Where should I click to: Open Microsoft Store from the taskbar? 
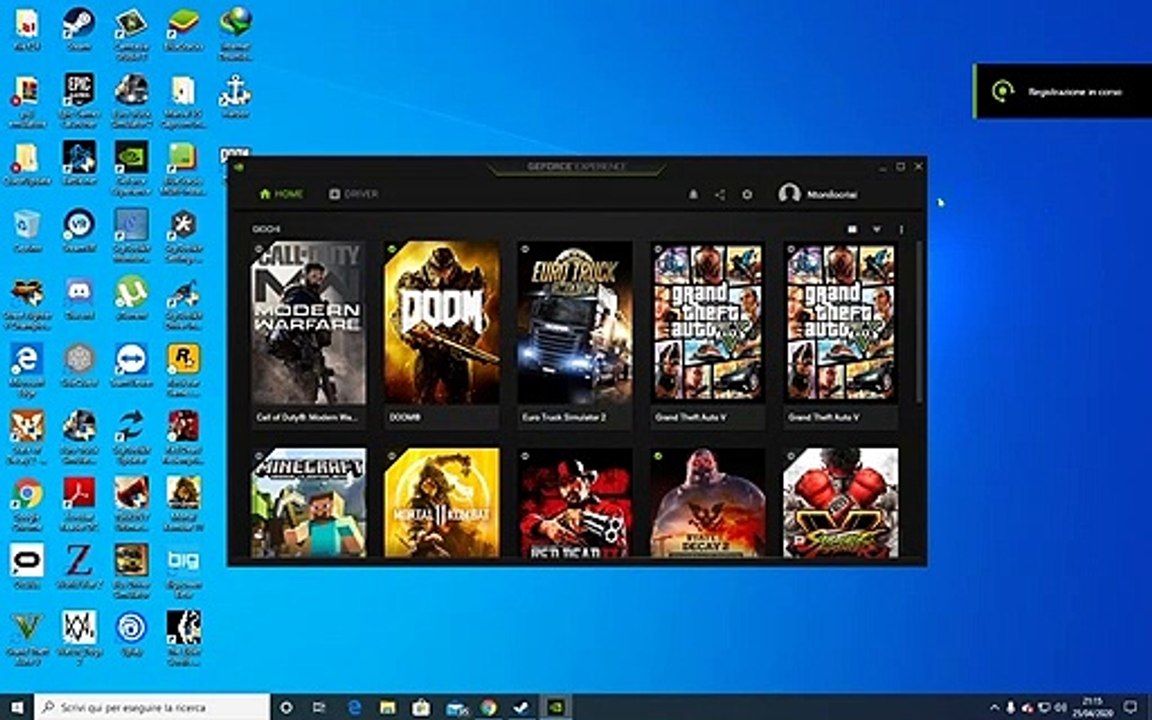[x=421, y=708]
